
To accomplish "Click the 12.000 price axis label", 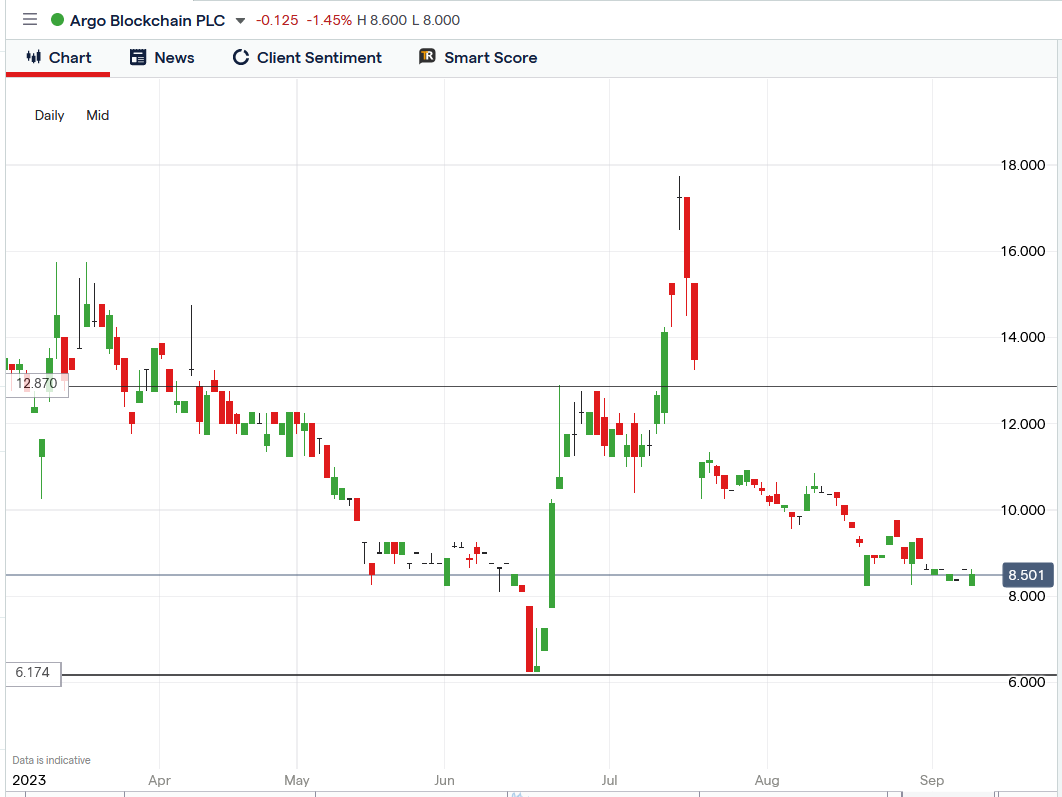I will pos(1023,424).
